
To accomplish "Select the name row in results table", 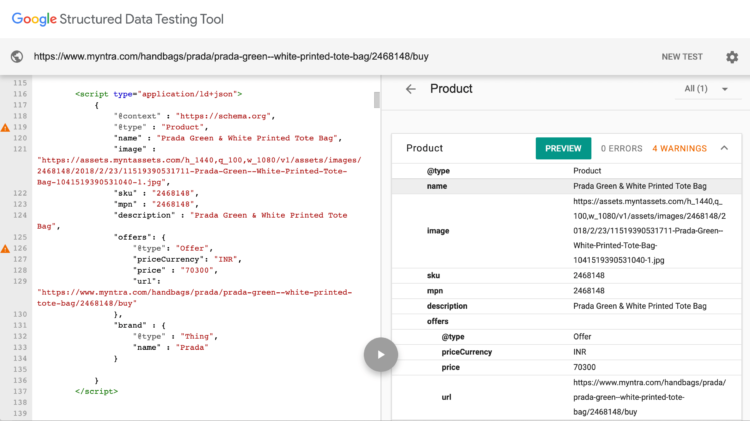I will tap(567, 186).
